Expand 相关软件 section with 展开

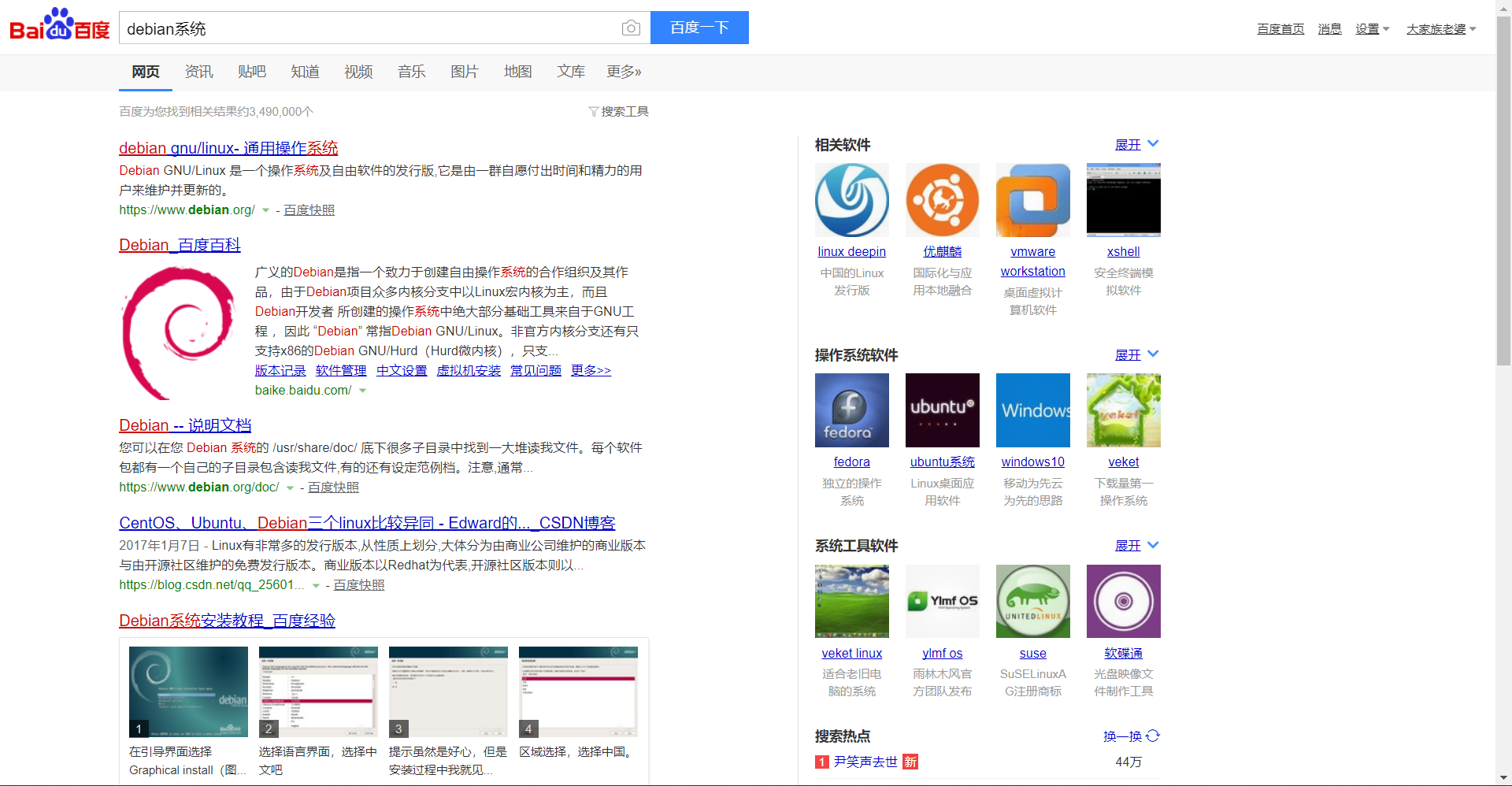1136,145
